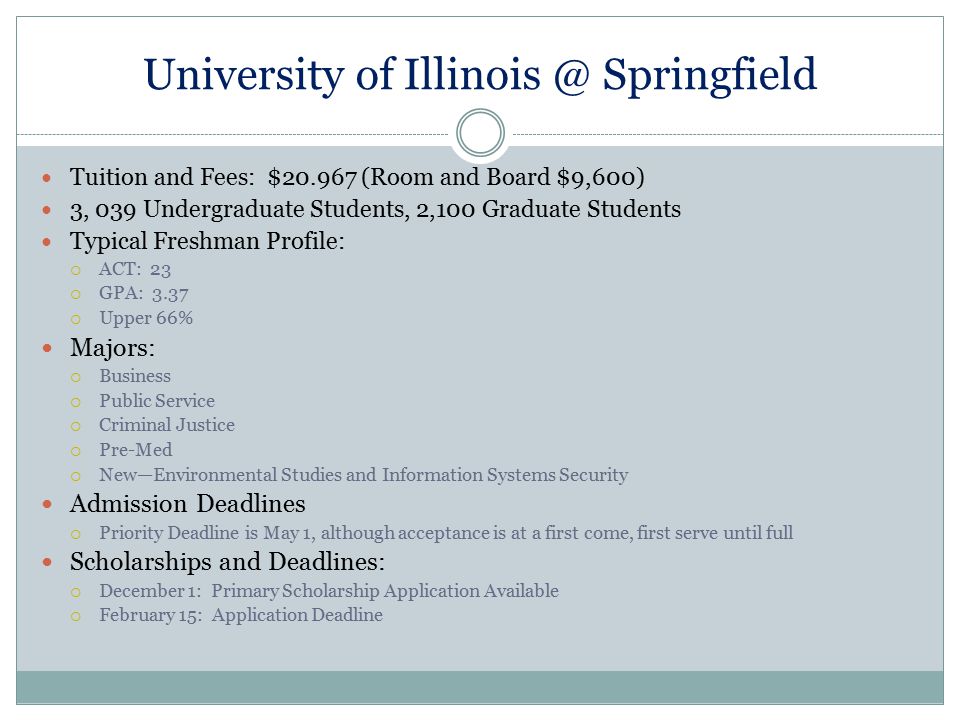Viewport: 960px width, 720px height.
Task: Select the Undergraduate Students line
Action: pos(375,209)
